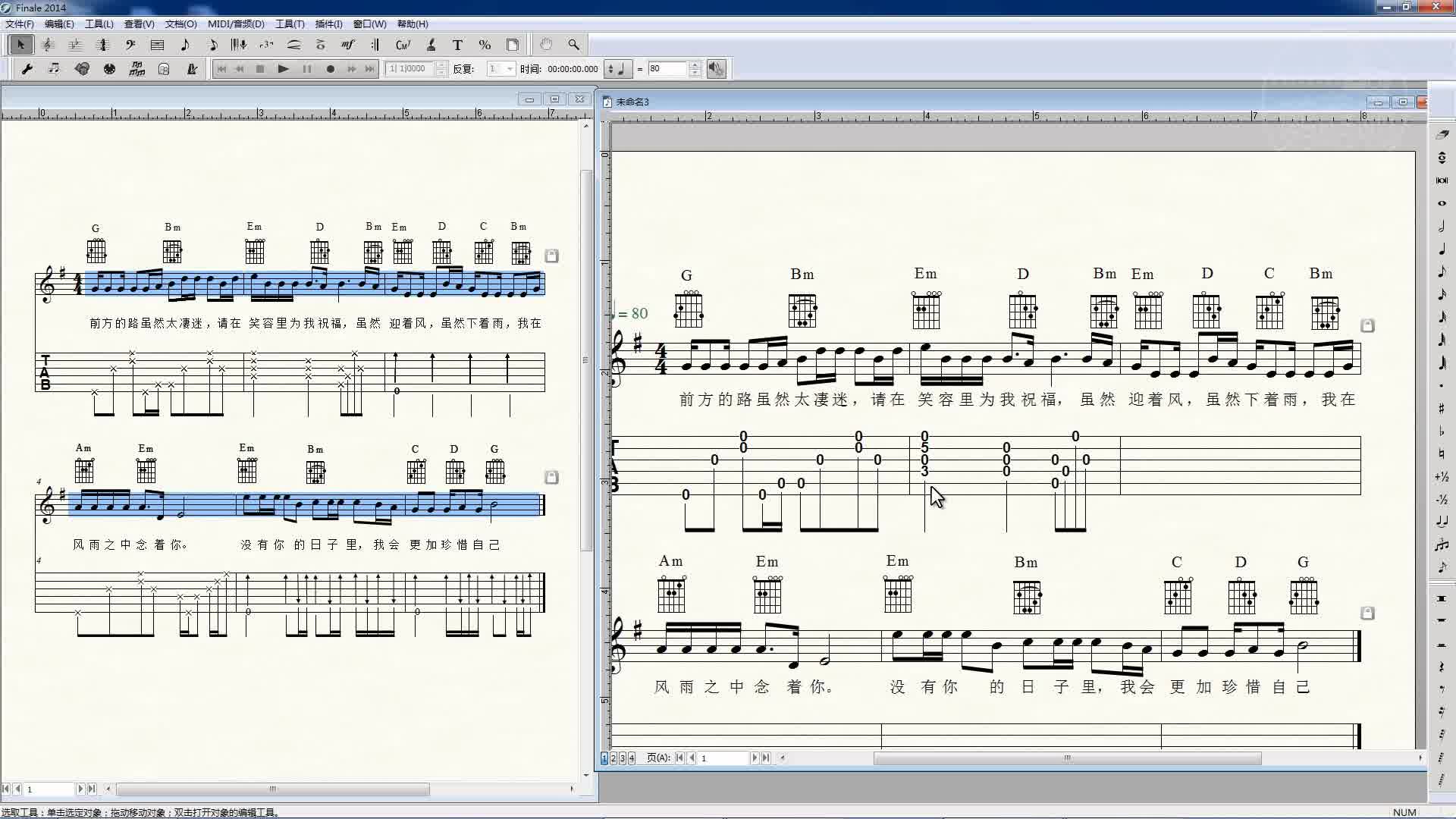1456x819 pixels.
Task: Toggle the system lock beside the Am line in the 未命名3 window
Action: pyautogui.click(x=1367, y=613)
